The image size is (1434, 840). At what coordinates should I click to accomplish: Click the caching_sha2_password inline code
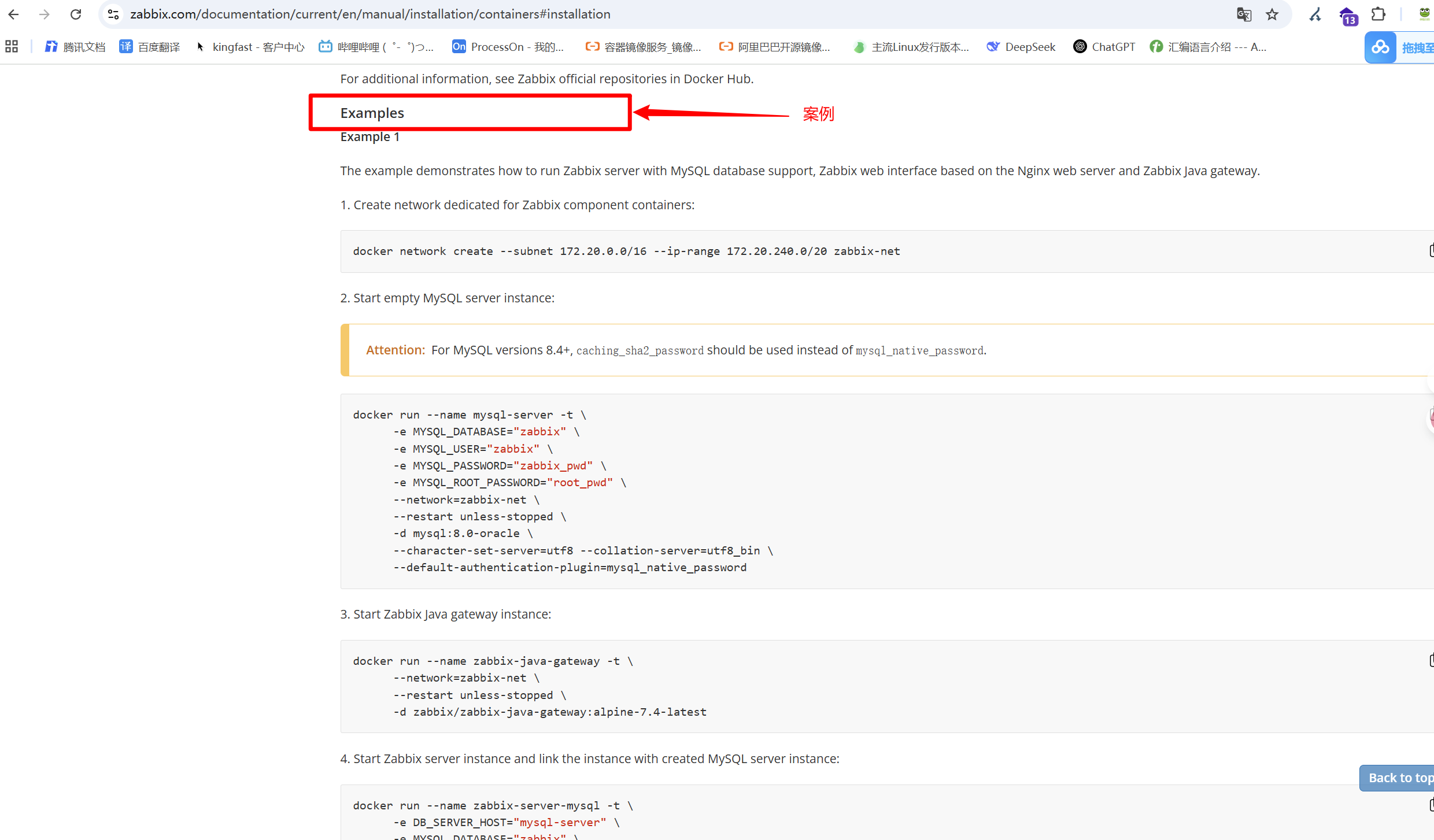[x=640, y=351]
